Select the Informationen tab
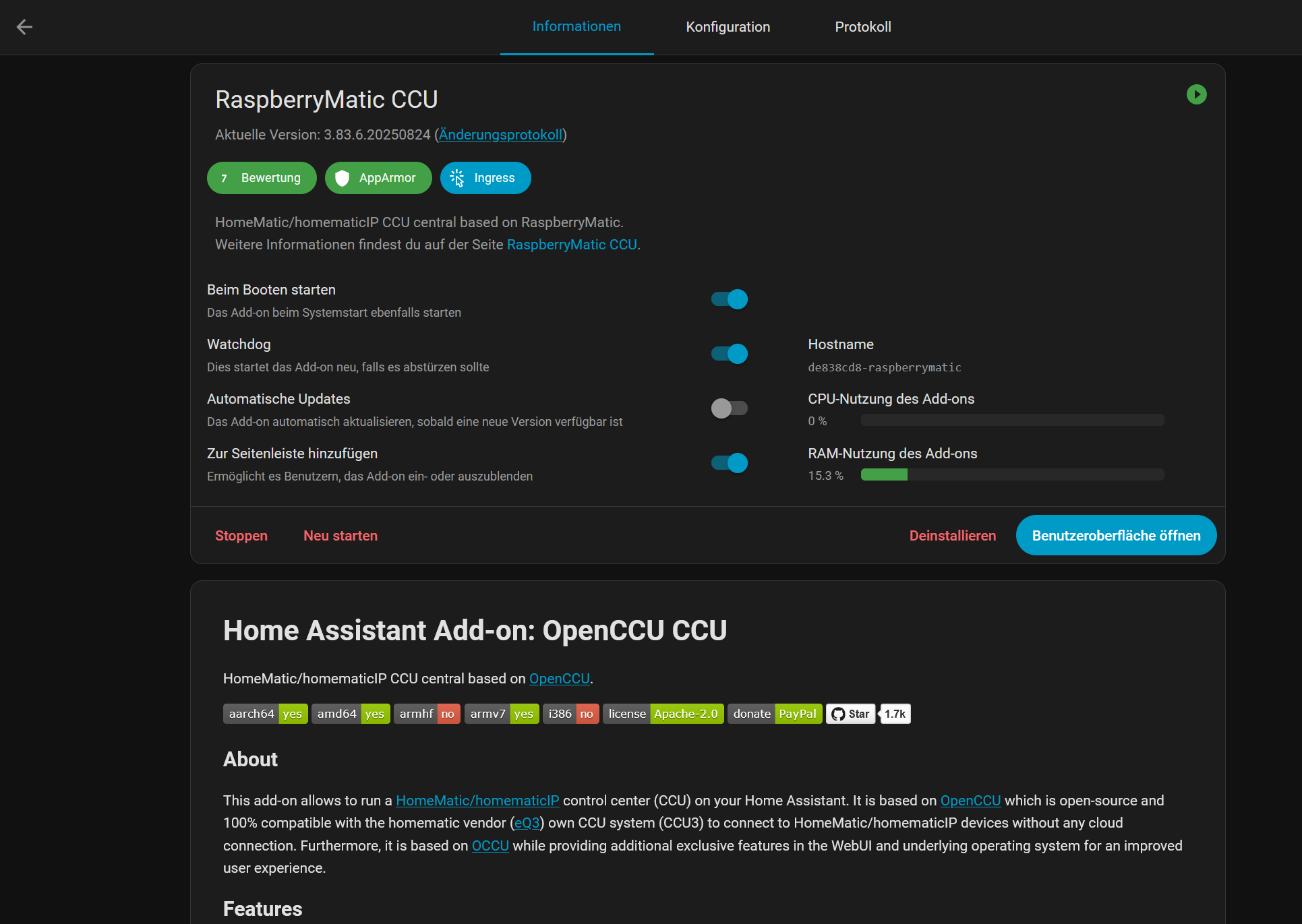The width and height of the screenshot is (1302, 924). 576,27
